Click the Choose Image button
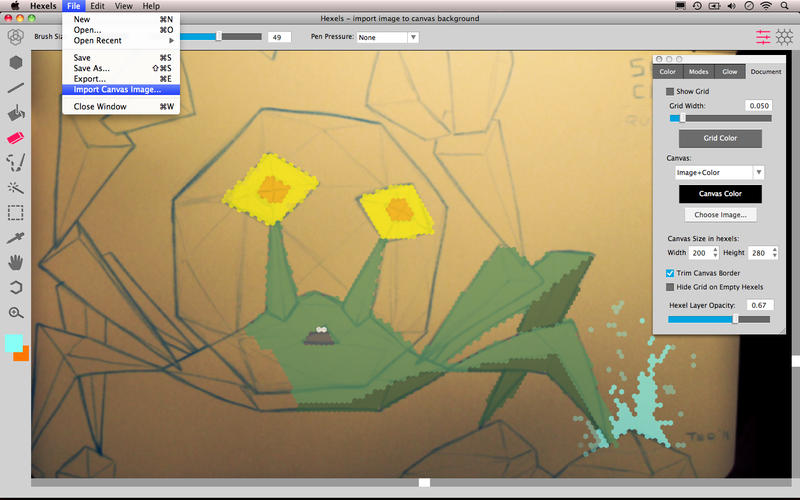 [720, 214]
